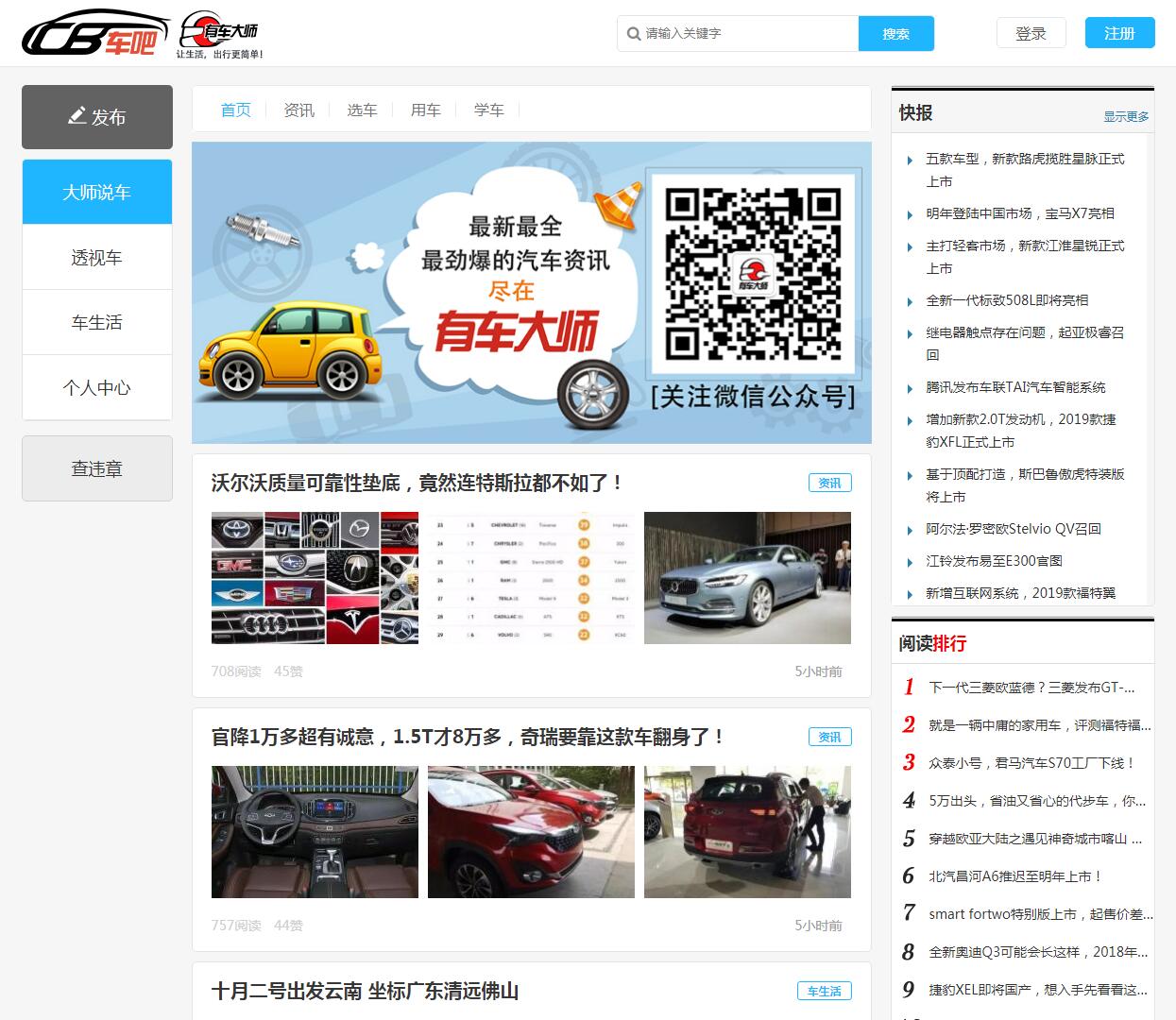
Task: Click arrow bullet beside 腾讯发布车联TAI item
Action: click(910, 388)
